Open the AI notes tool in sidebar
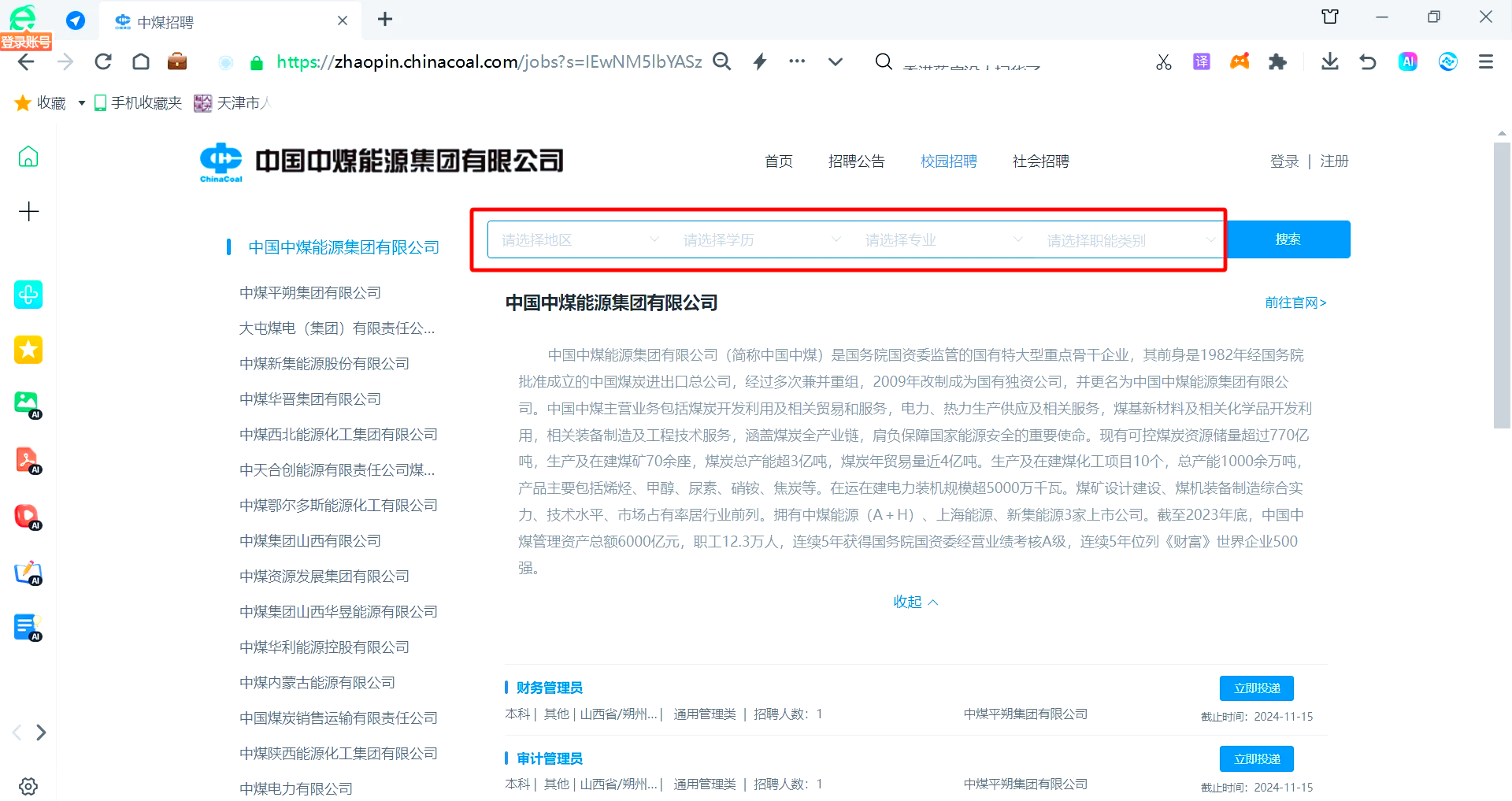1512x801 pixels. point(28,627)
